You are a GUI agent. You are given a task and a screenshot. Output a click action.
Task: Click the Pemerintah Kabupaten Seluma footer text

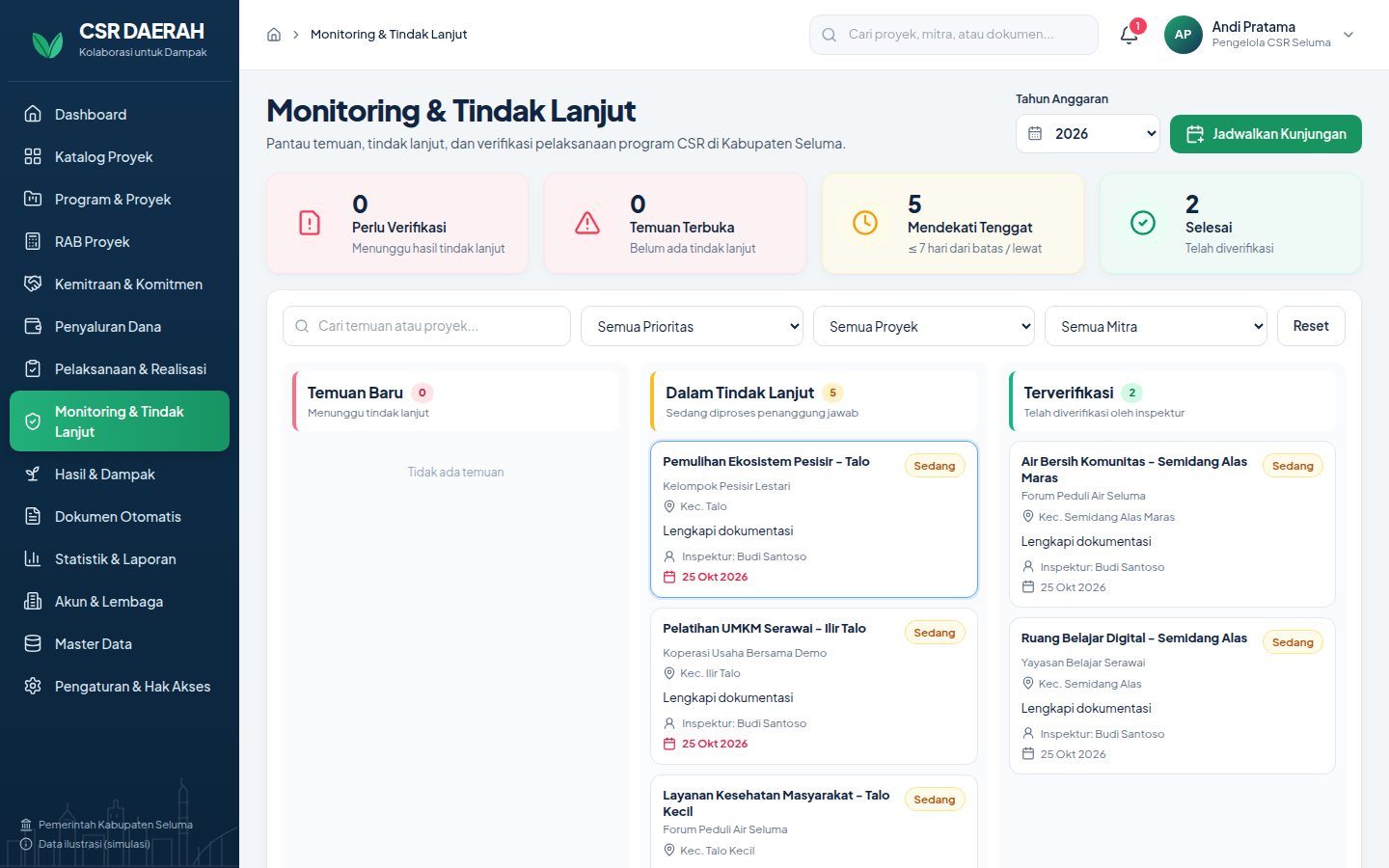[x=116, y=825]
